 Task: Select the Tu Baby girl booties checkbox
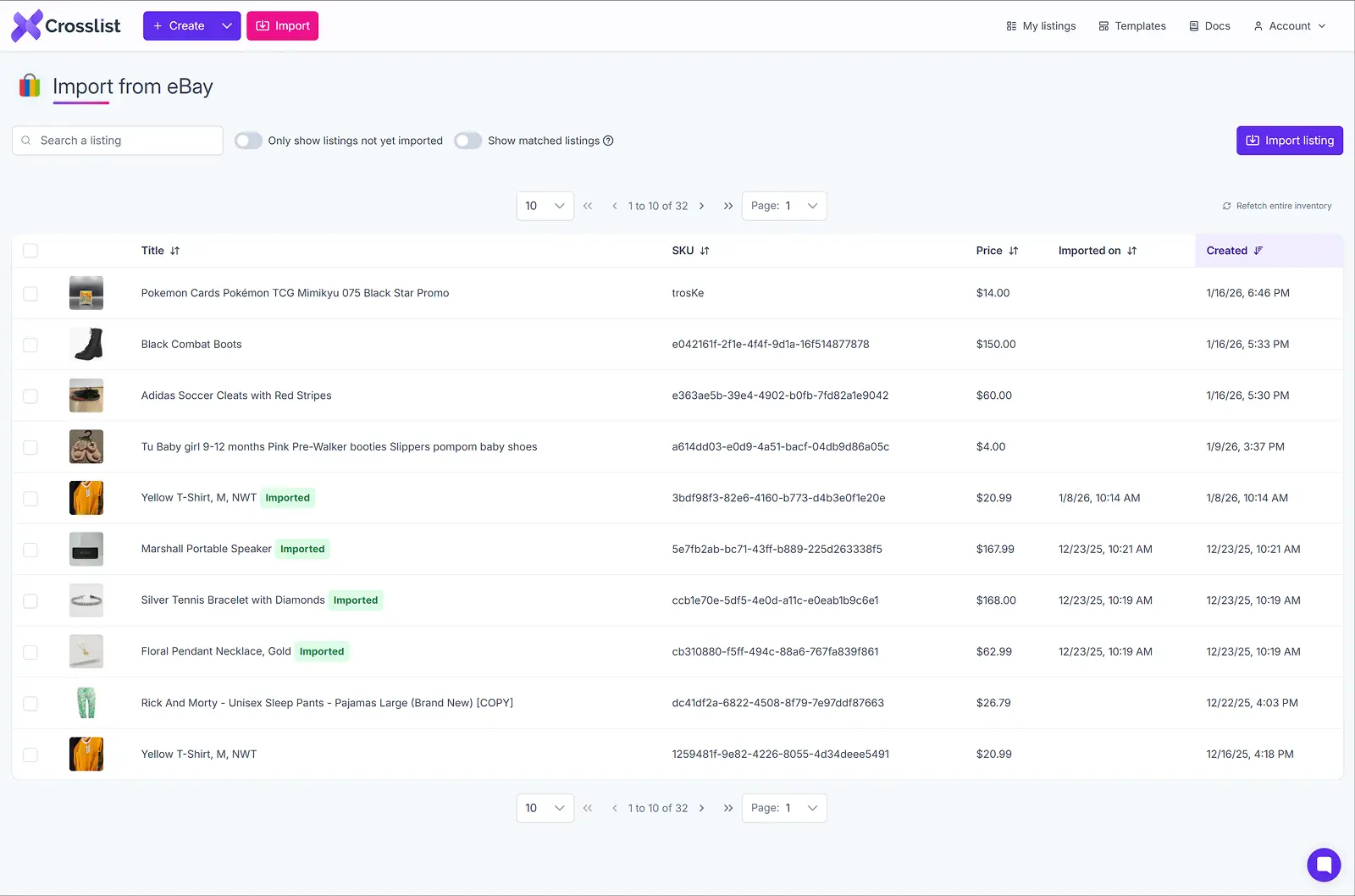point(30,447)
